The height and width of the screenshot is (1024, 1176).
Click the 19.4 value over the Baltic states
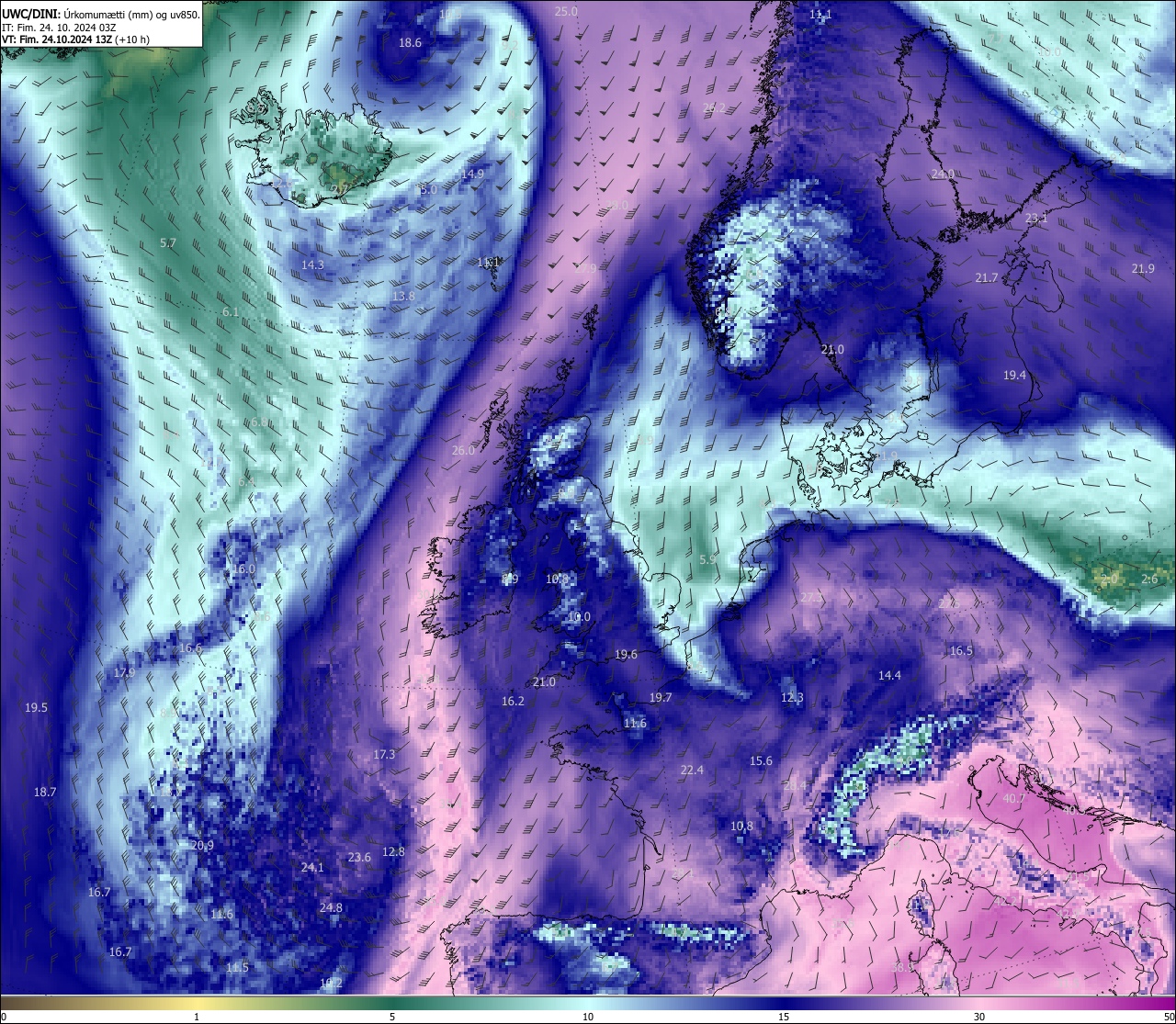1014,376
